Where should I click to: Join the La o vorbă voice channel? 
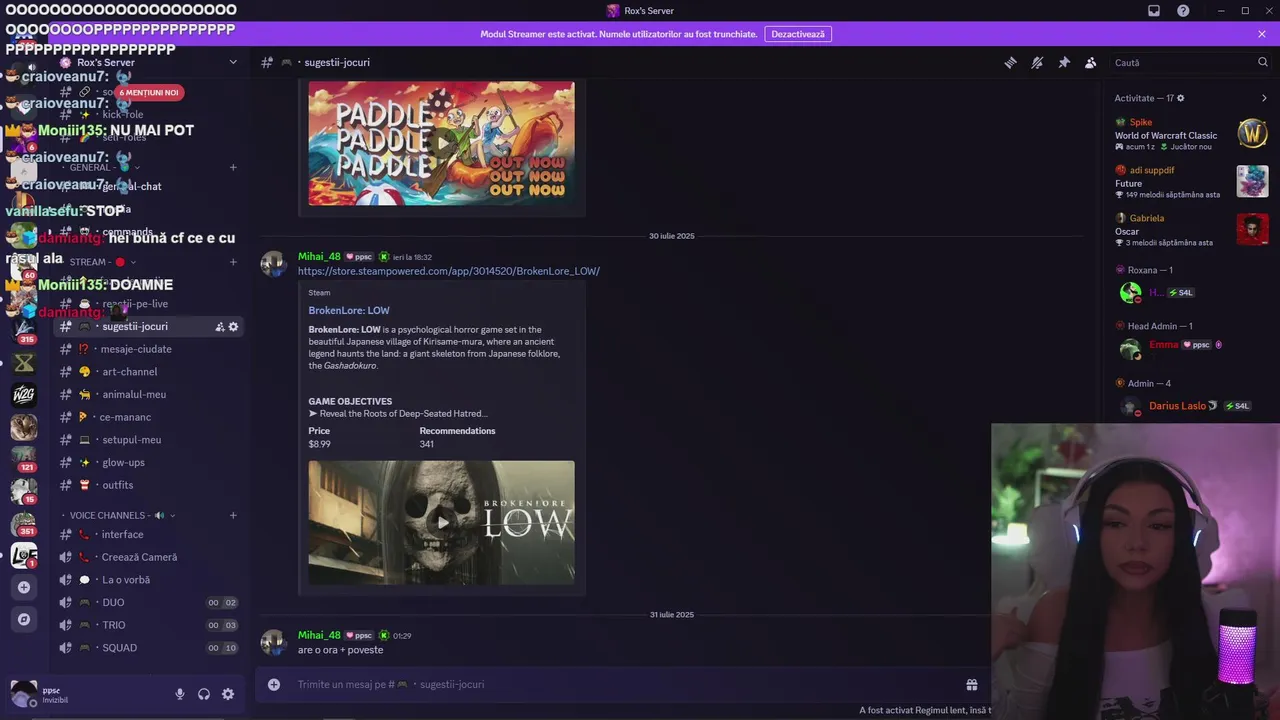pos(150,580)
